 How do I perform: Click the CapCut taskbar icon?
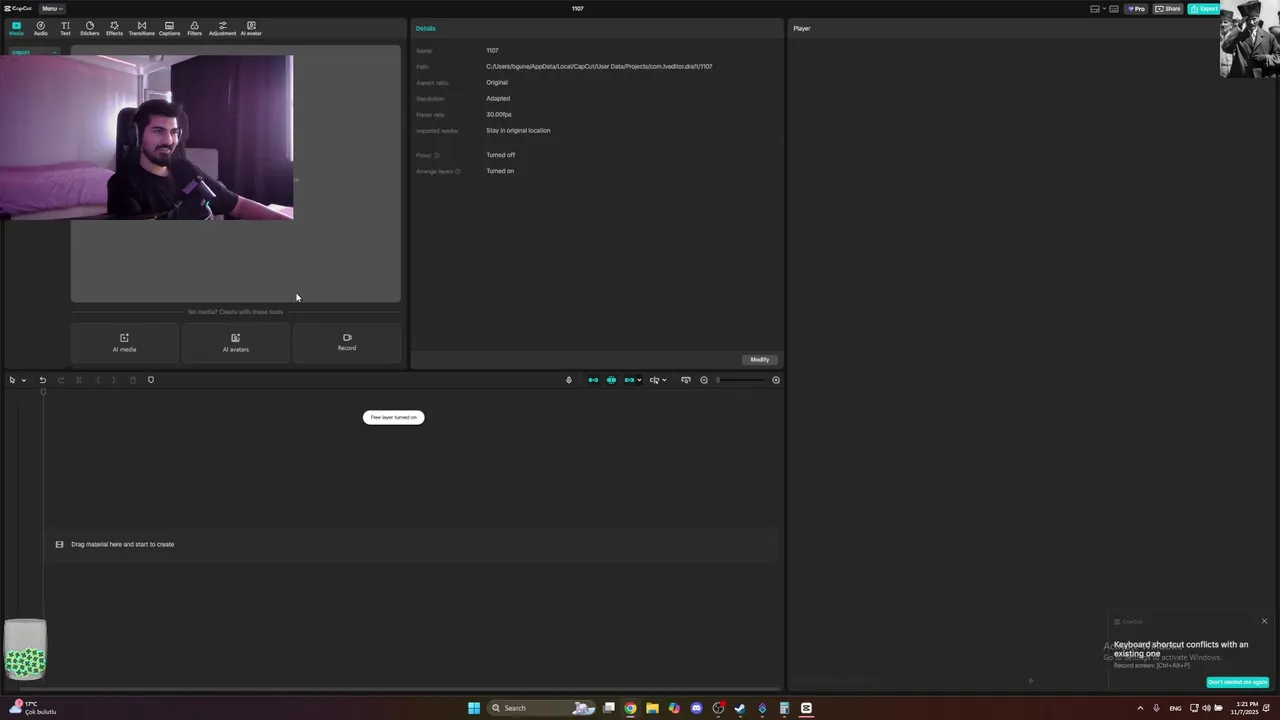click(x=806, y=708)
